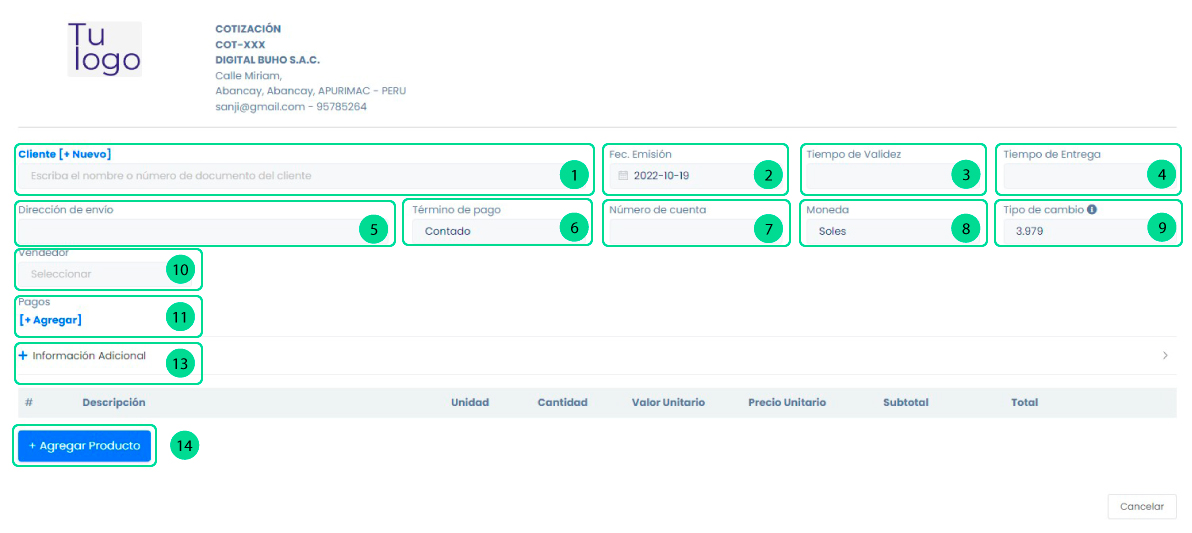
Task: Click the plus icon before Información Adicional
Action: (23, 355)
